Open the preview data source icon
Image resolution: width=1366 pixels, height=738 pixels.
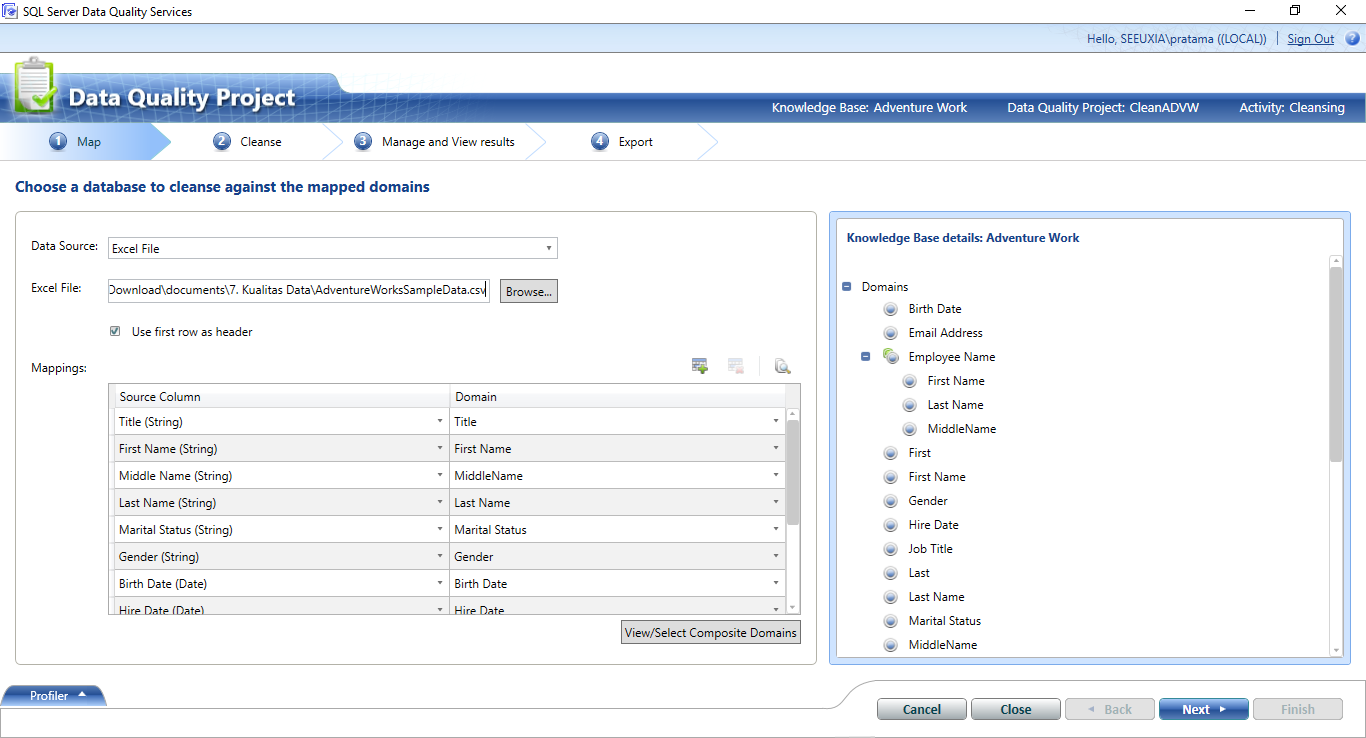(x=783, y=366)
